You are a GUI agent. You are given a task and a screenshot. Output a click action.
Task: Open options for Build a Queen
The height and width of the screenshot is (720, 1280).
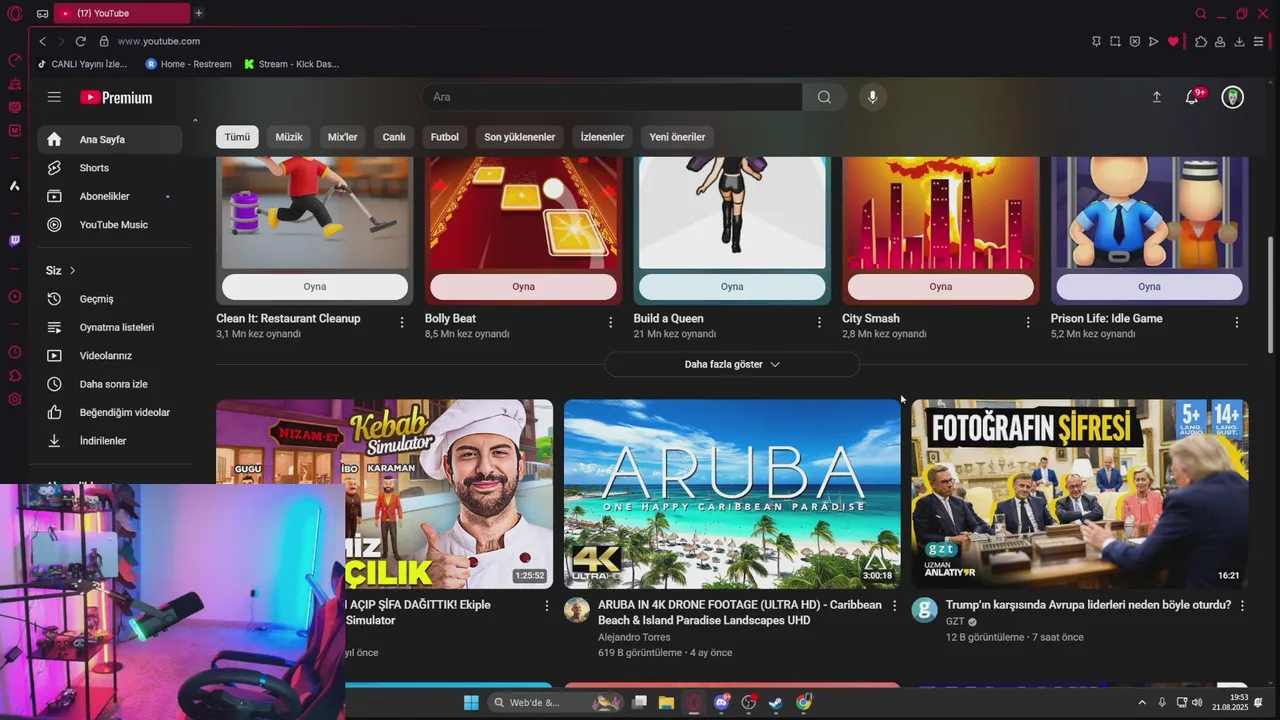coord(819,322)
